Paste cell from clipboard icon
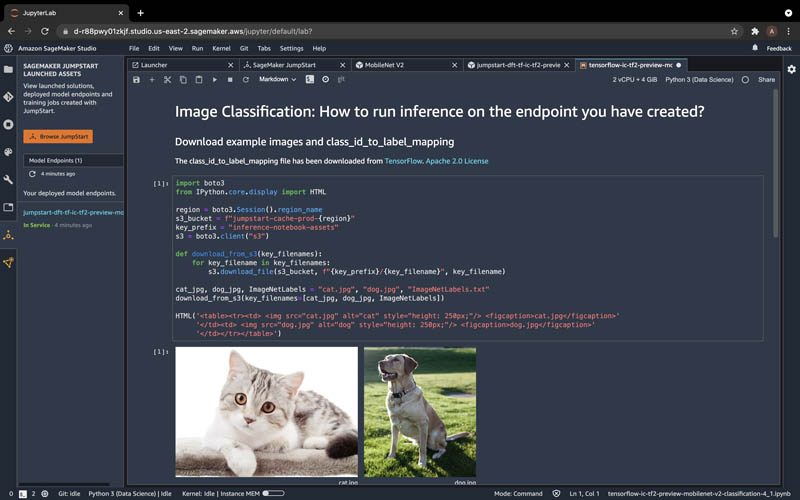800x500 pixels. tap(199, 80)
